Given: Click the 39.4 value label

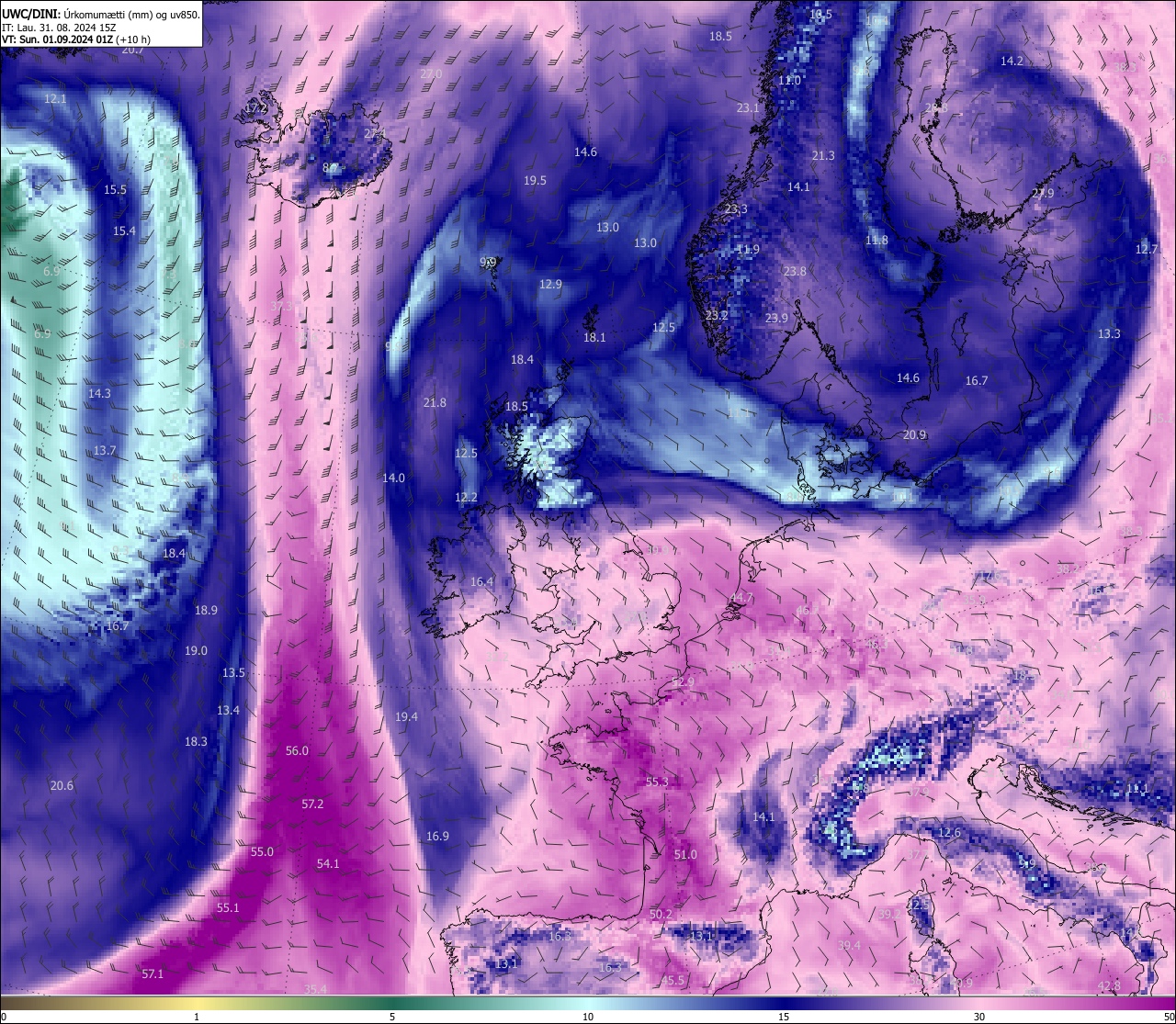Looking at the screenshot, I should click(849, 945).
